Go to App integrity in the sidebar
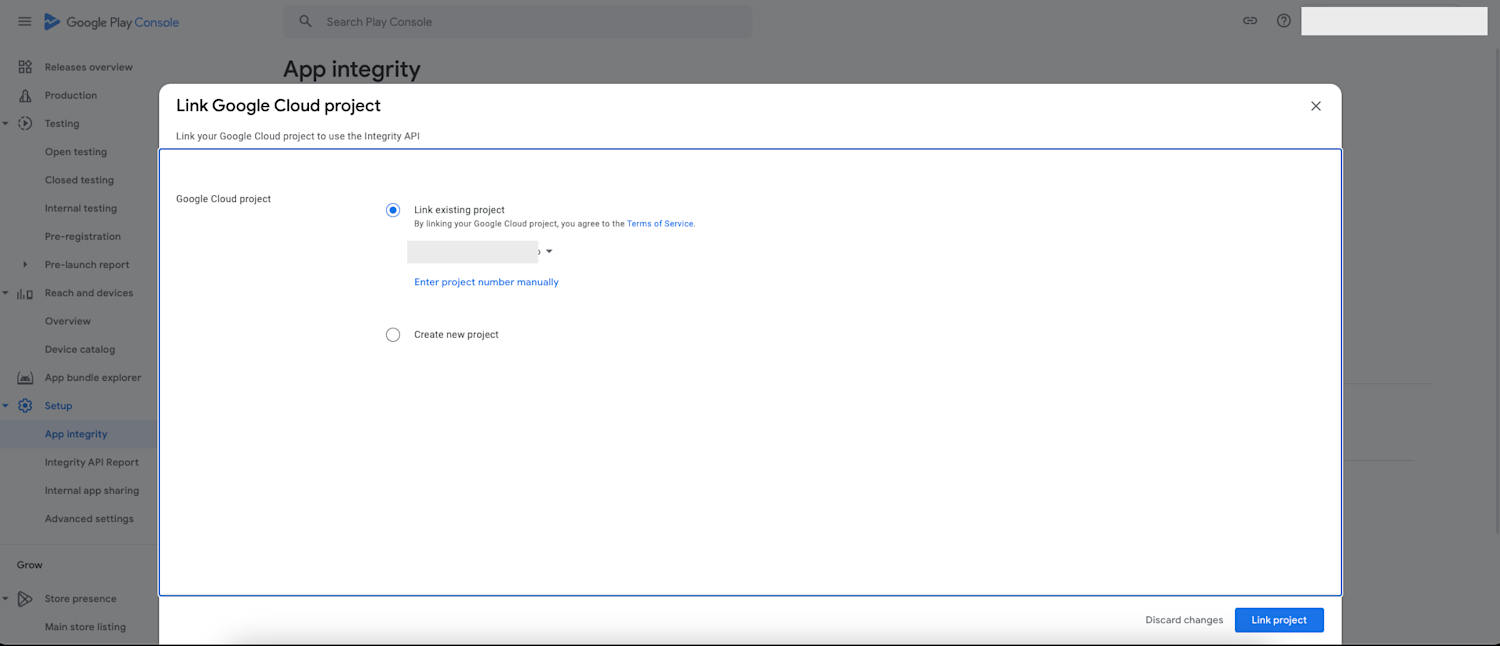The width and height of the screenshot is (1500, 646). tap(76, 433)
